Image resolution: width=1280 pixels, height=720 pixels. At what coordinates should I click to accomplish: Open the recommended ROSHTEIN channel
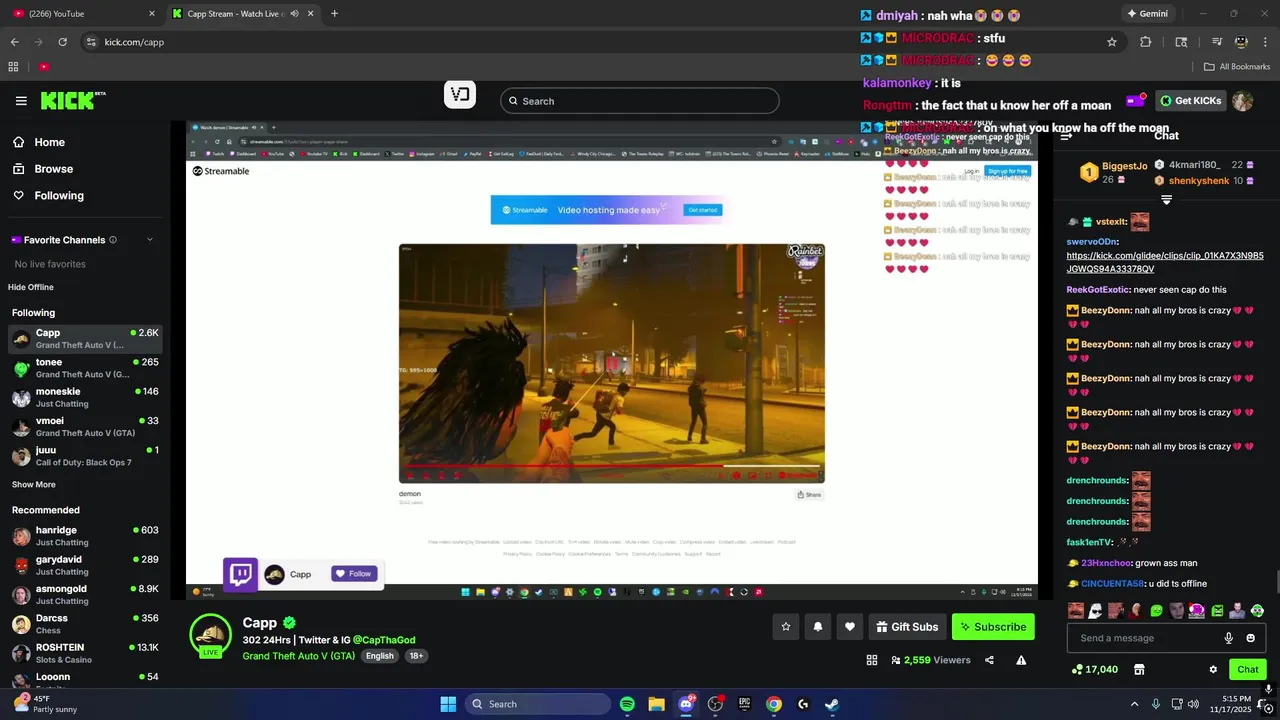click(x=85, y=653)
